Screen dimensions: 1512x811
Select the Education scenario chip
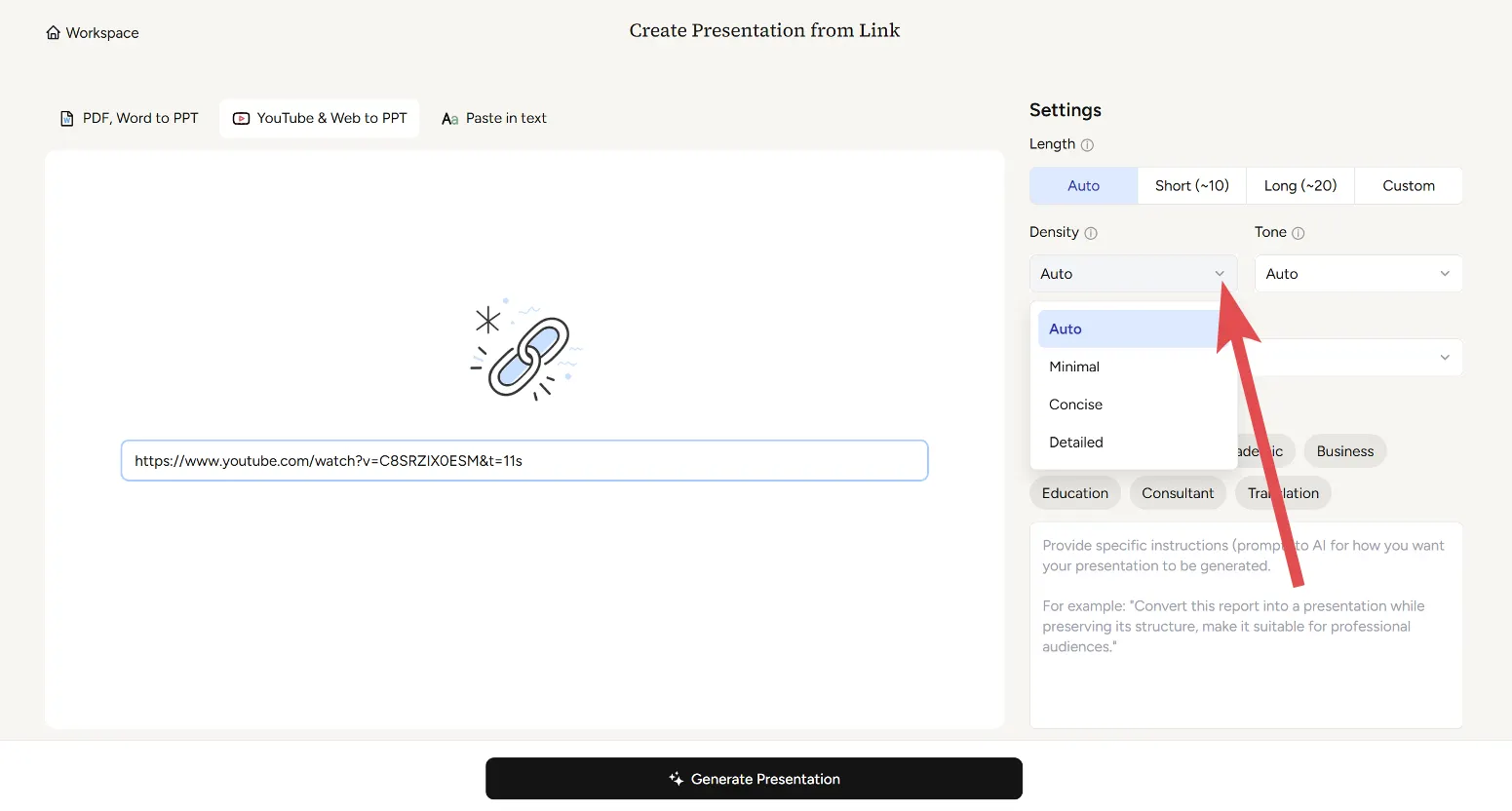click(x=1074, y=493)
